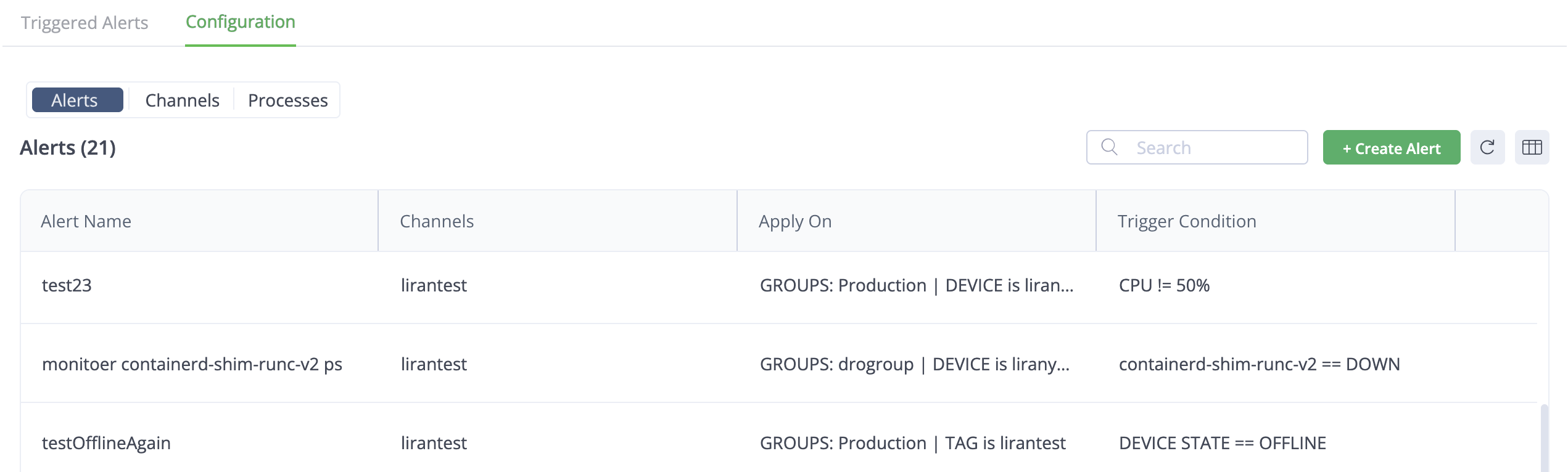Select the Configuration tab
Viewport: 1568px width, 472px height.
point(241,23)
